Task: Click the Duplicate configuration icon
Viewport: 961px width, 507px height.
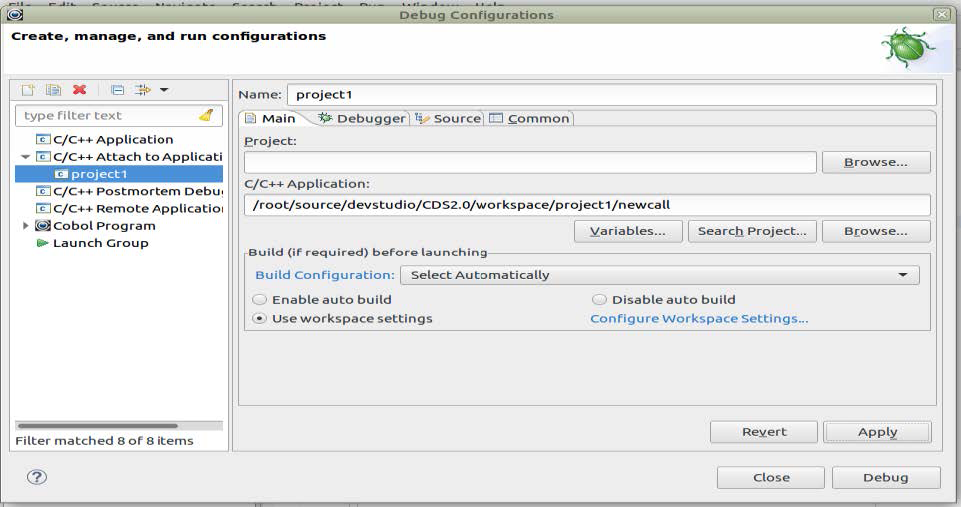Action: coord(53,90)
